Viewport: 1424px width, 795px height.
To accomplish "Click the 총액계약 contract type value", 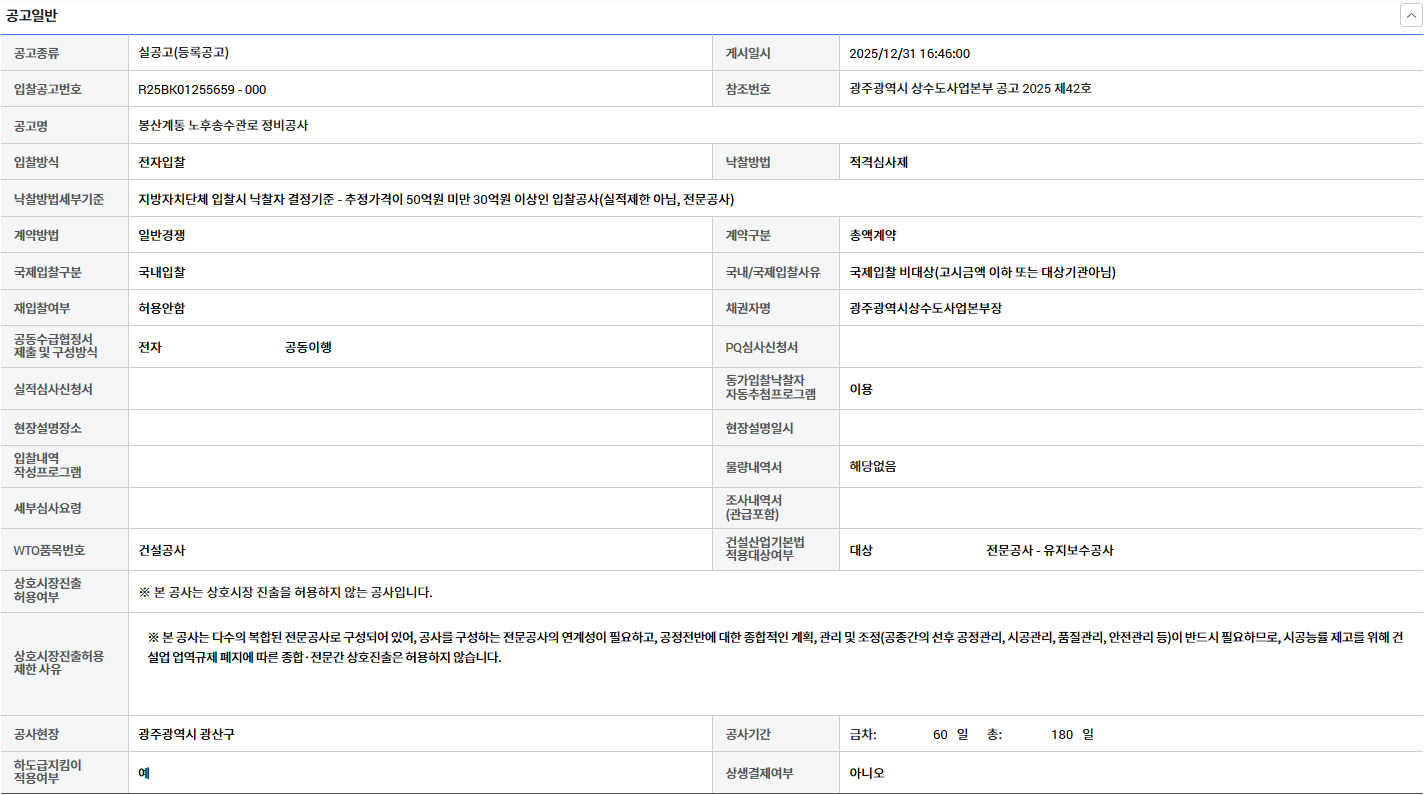I will [x=873, y=235].
